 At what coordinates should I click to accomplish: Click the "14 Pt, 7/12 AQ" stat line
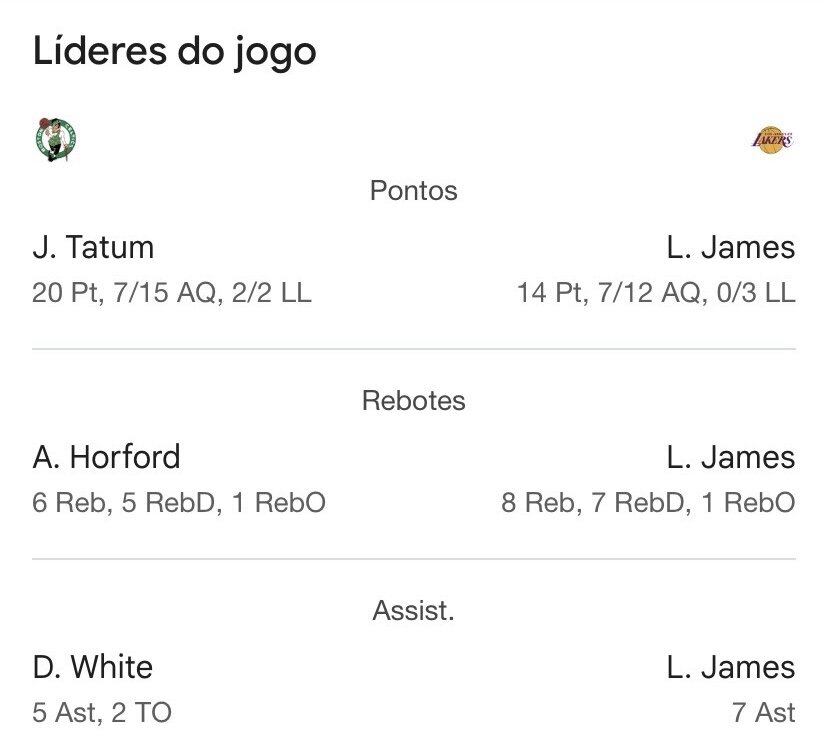[x=656, y=293]
